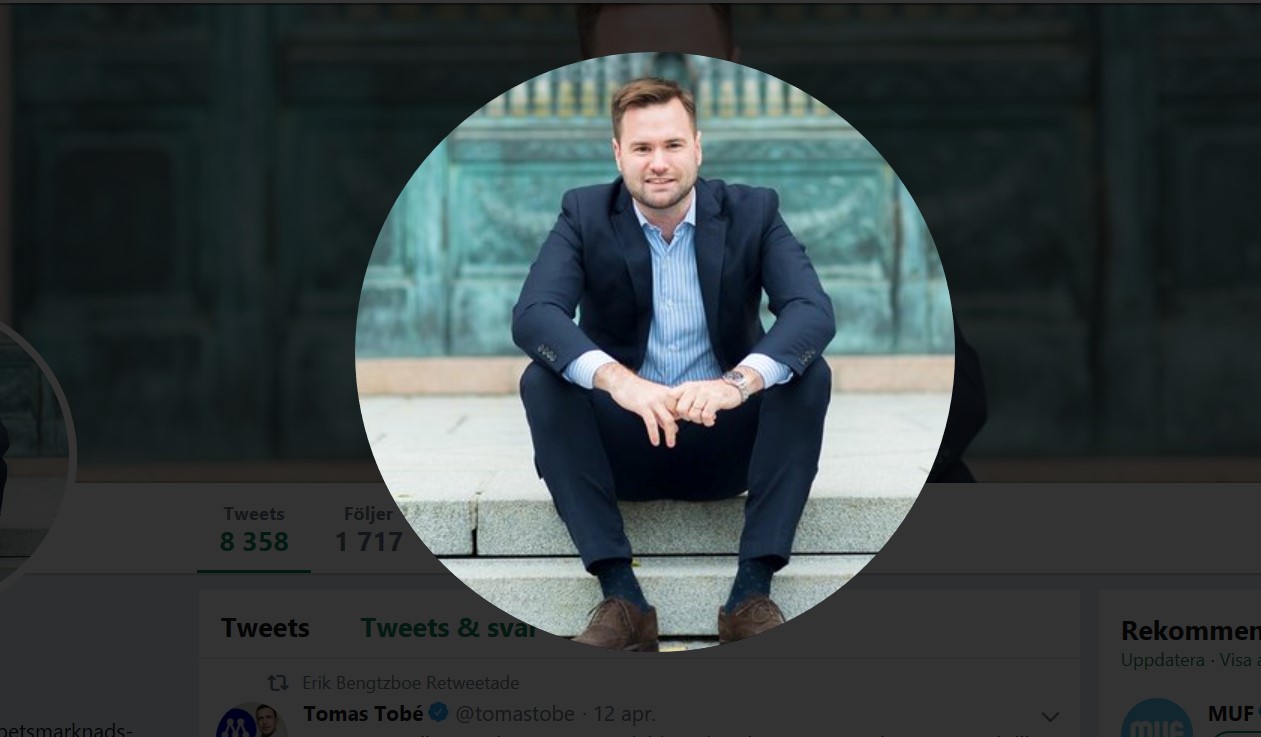Image resolution: width=1261 pixels, height=737 pixels.
Task: Click the enlarged profile photo
Action: click(x=654, y=350)
